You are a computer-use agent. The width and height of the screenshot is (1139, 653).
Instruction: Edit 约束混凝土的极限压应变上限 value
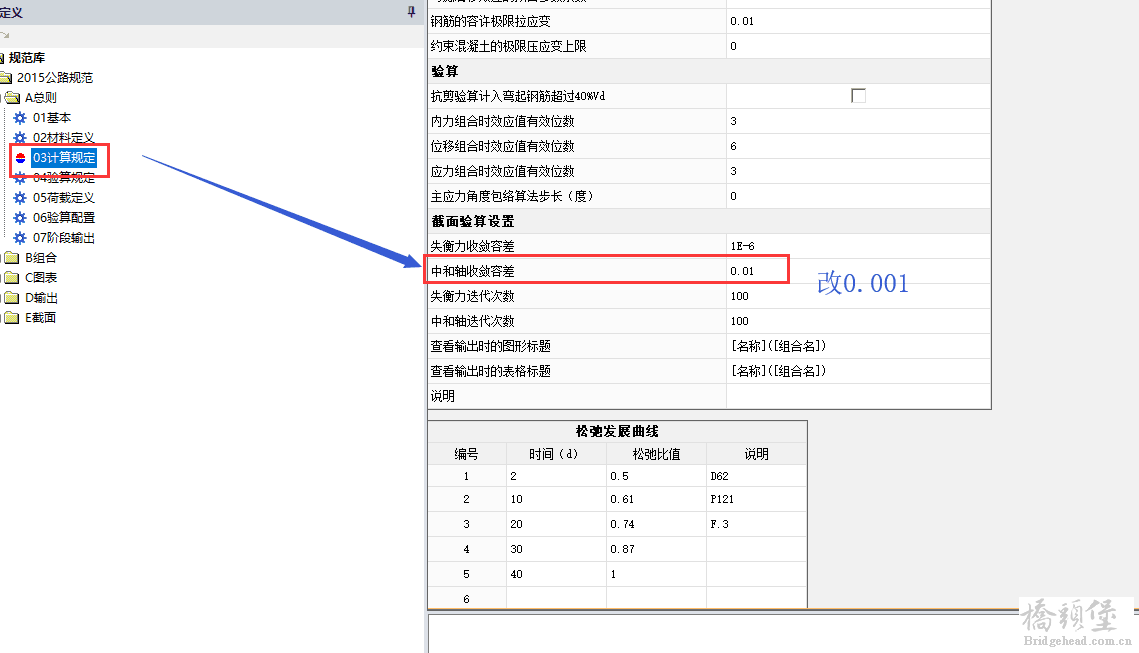tap(859, 46)
